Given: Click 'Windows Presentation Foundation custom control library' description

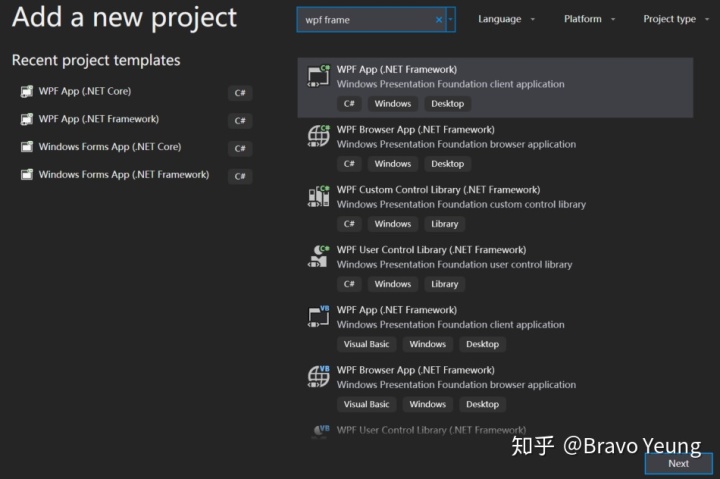Looking at the screenshot, I should click(x=461, y=204).
